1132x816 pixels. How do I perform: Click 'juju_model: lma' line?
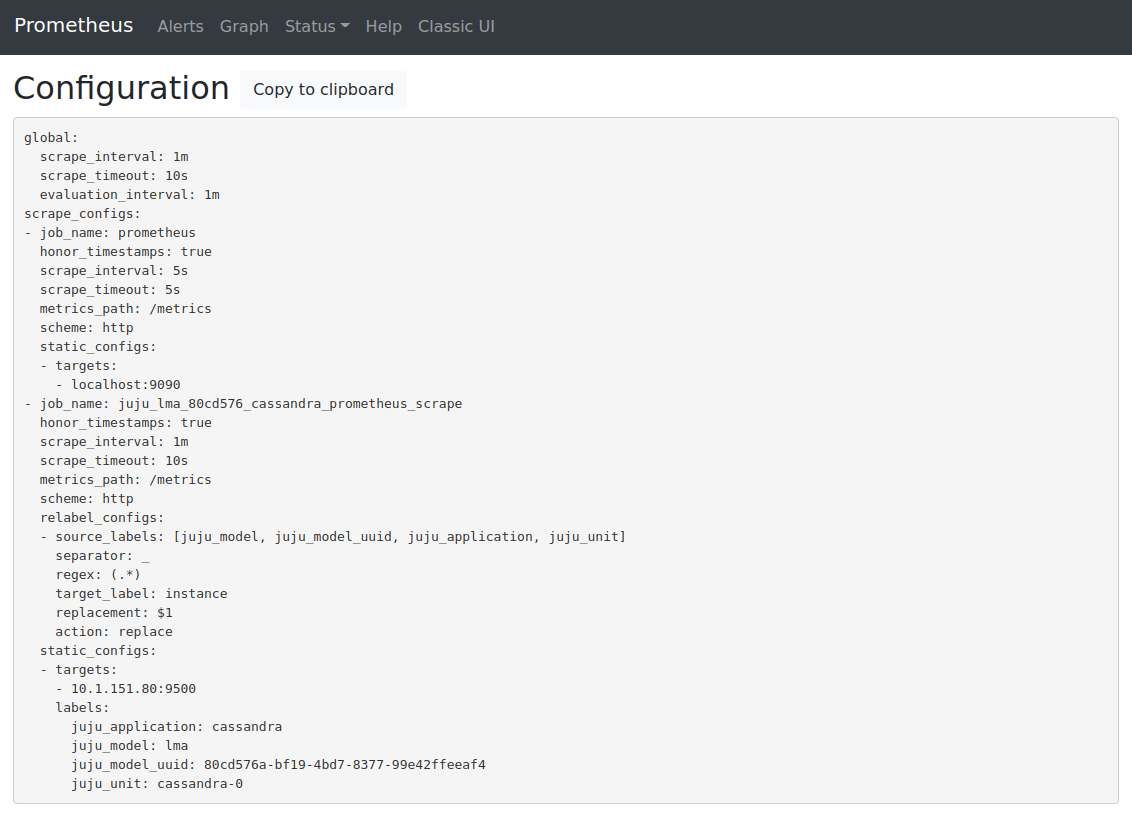(x=130, y=746)
